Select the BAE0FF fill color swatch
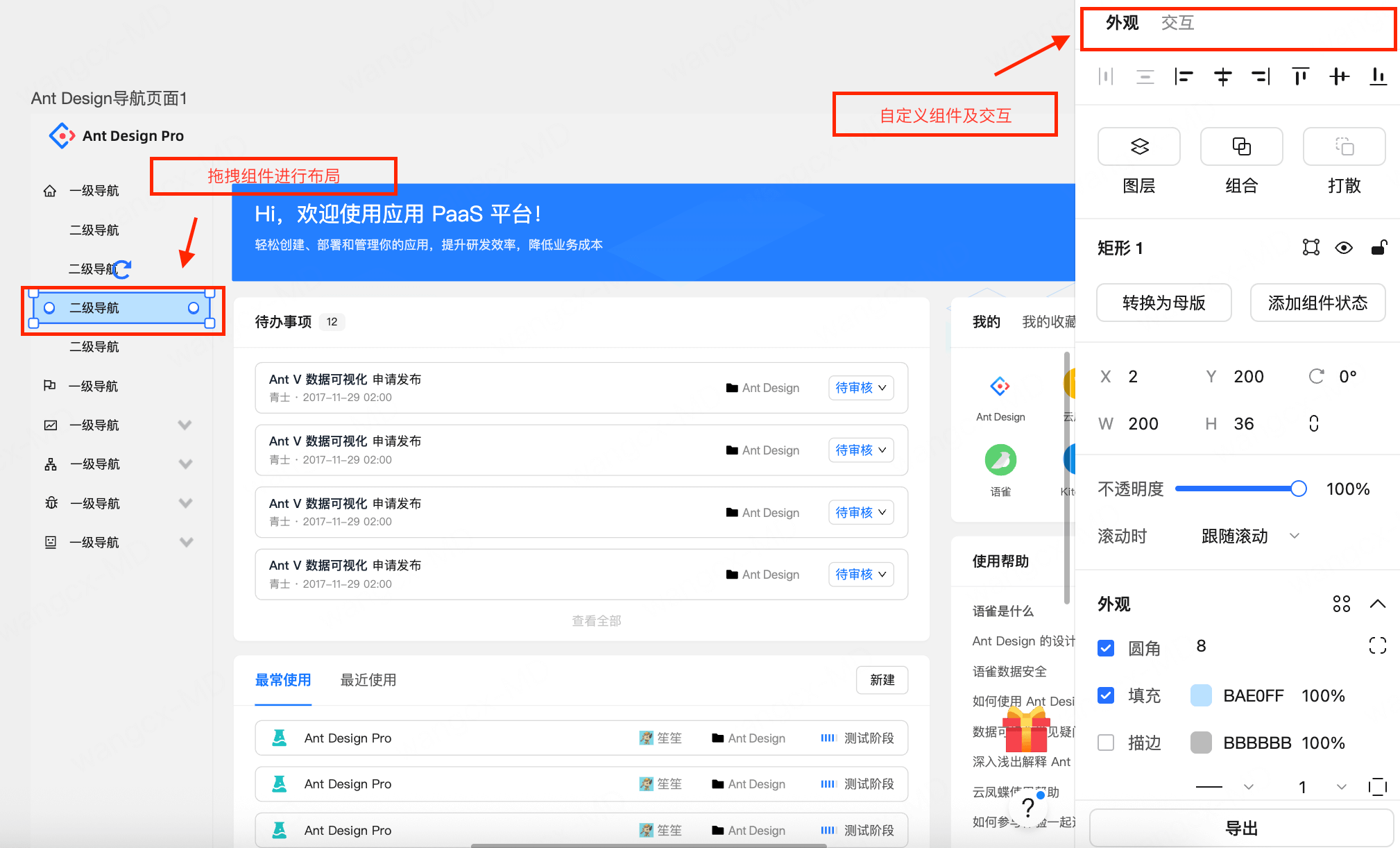This screenshot has width=1400, height=848. (1201, 695)
